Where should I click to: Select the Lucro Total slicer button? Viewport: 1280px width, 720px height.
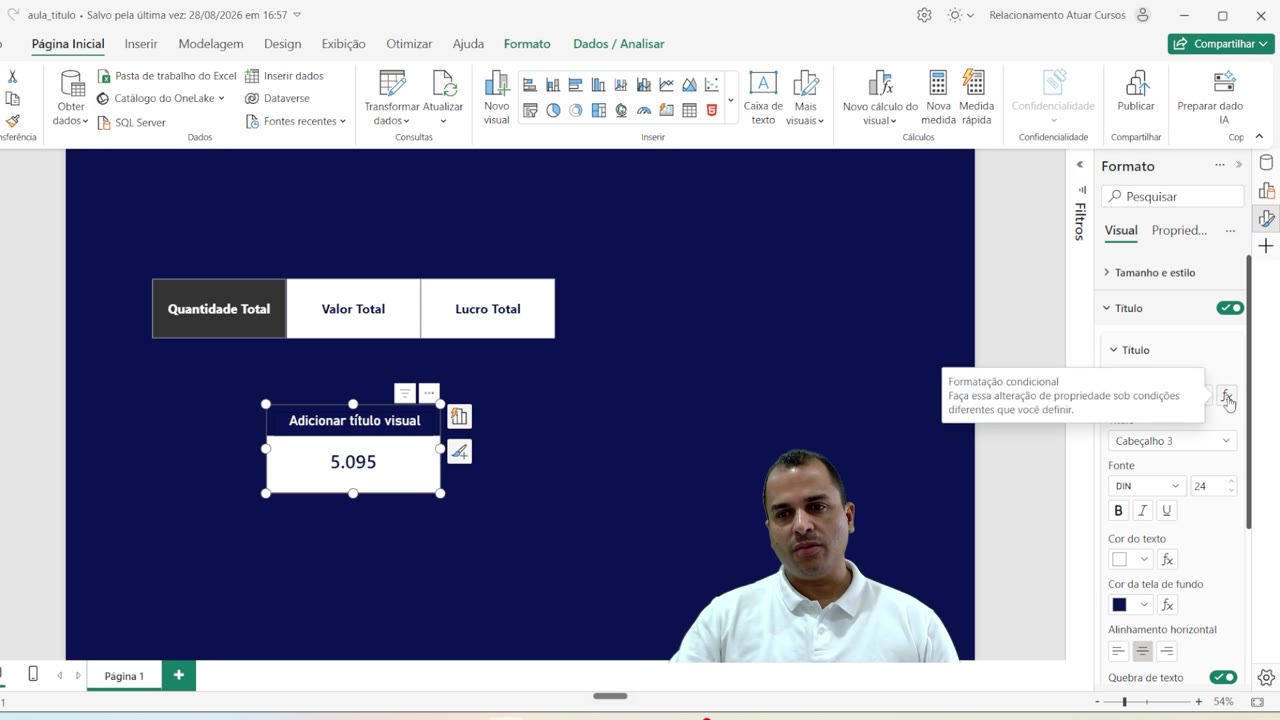coord(488,309)
